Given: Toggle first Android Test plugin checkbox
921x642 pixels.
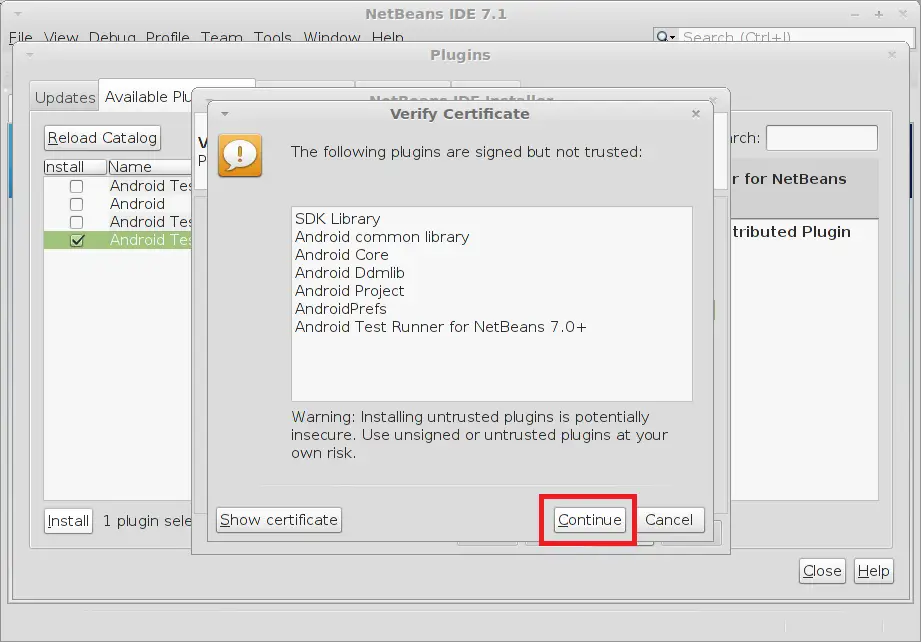Looking at the screenshot, I should (x=76, y=186).
